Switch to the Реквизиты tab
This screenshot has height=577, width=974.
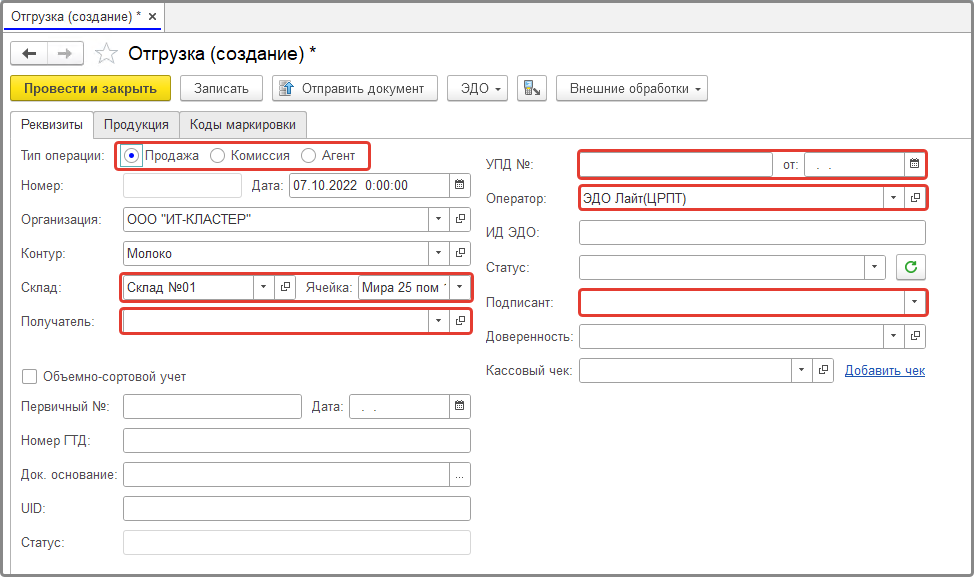coord(52,125)
